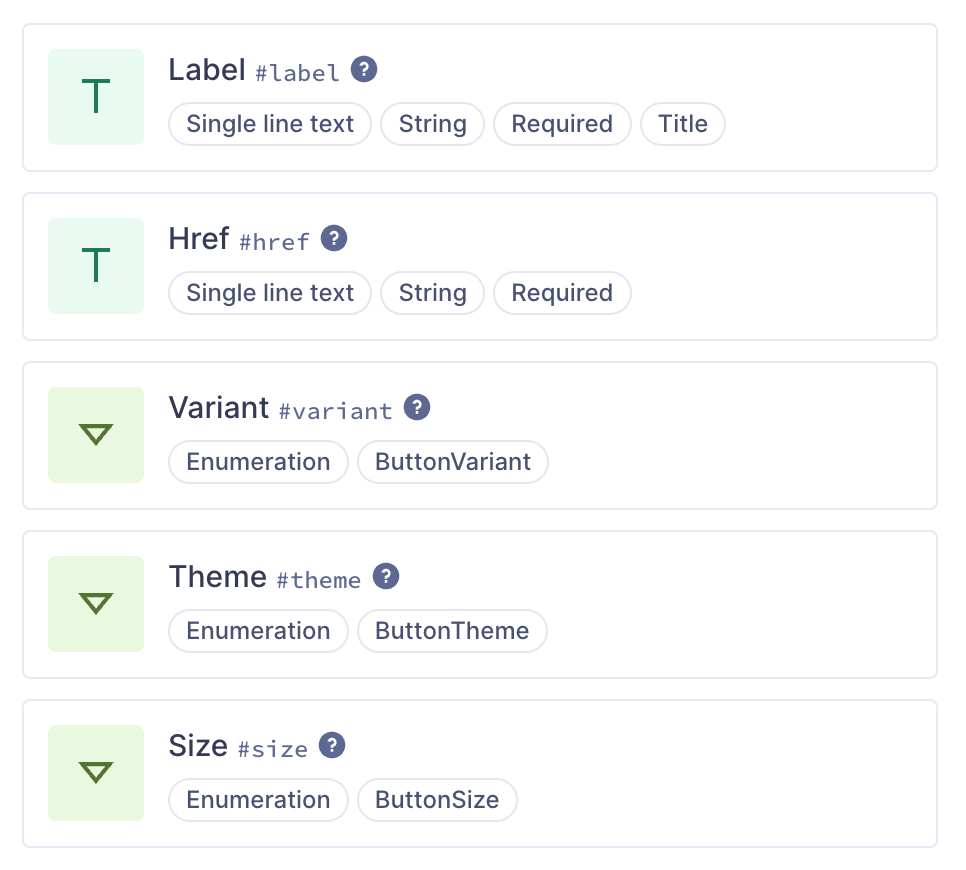966x870 pixels.
Task: Click the Label field text type icon
Action: click(x=96, y=97)
